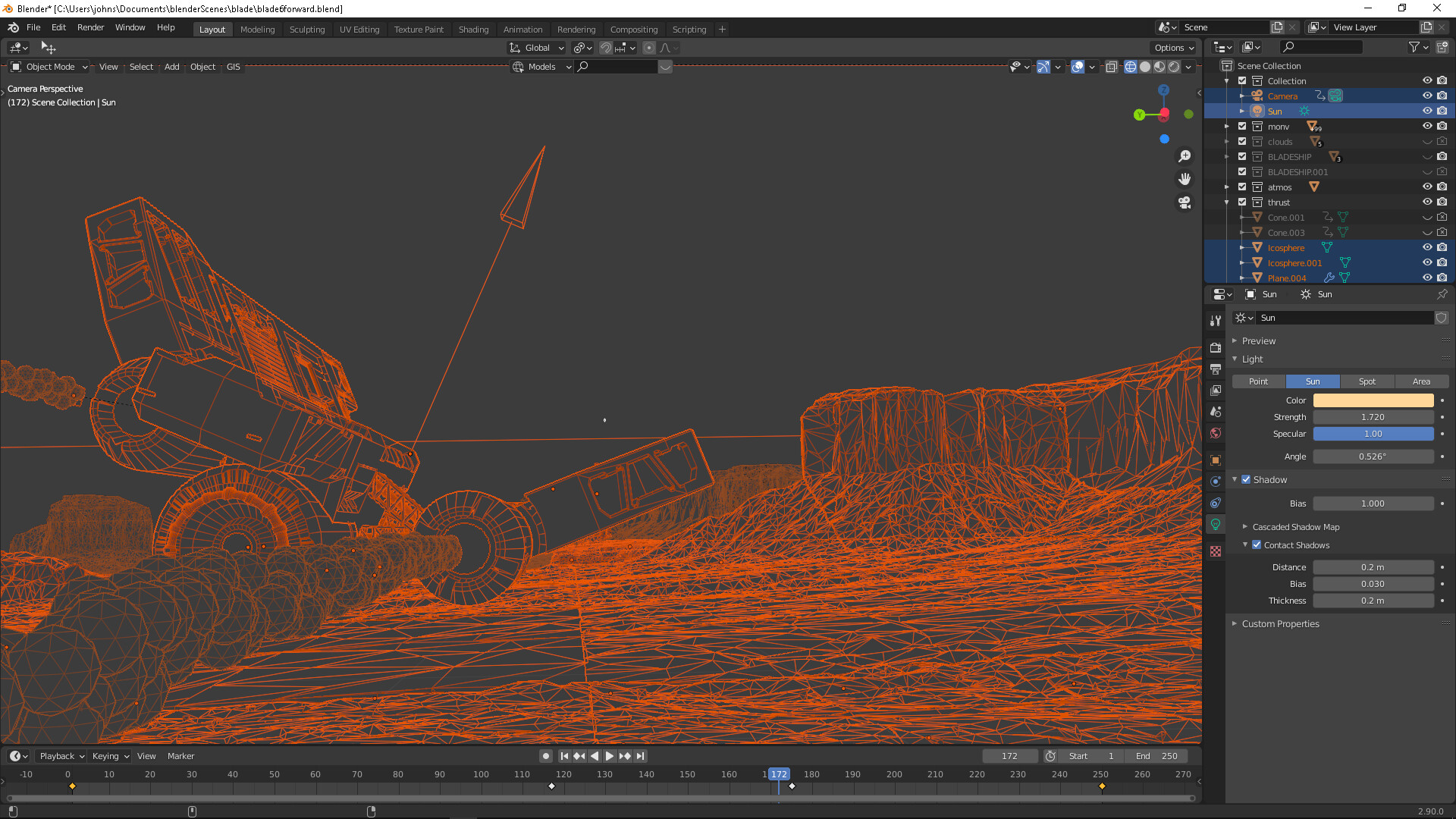
Task: Disable the Shadow checkbox
Action: (x=1246, y=480)
